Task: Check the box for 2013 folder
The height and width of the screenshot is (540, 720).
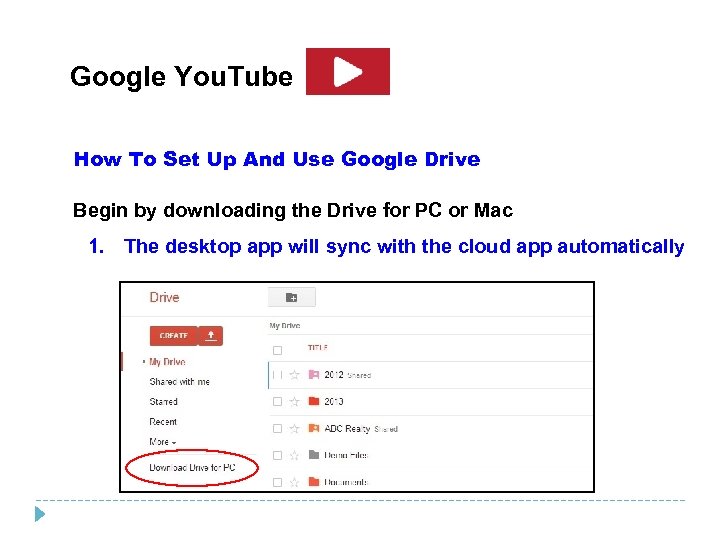Action: [x=277, y=402]
